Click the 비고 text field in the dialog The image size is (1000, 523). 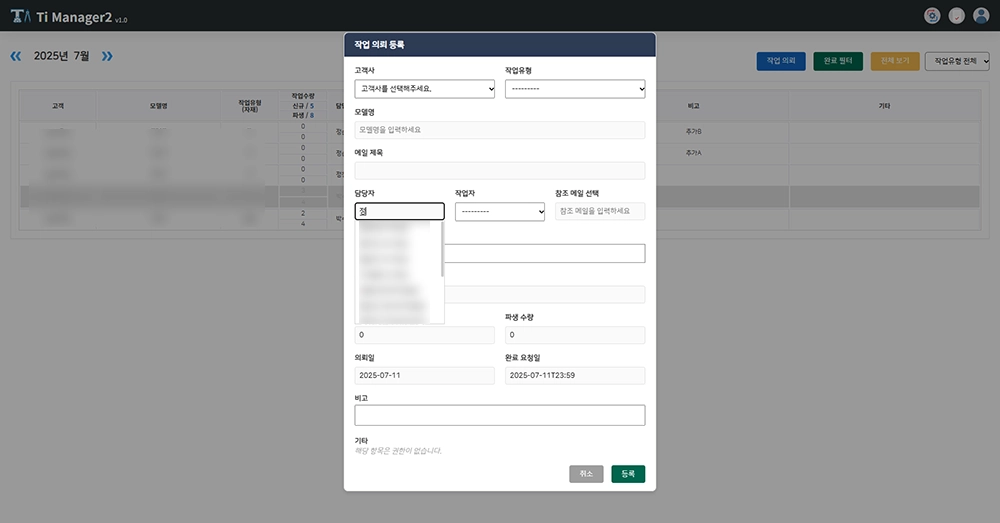[x=500, y=415]
